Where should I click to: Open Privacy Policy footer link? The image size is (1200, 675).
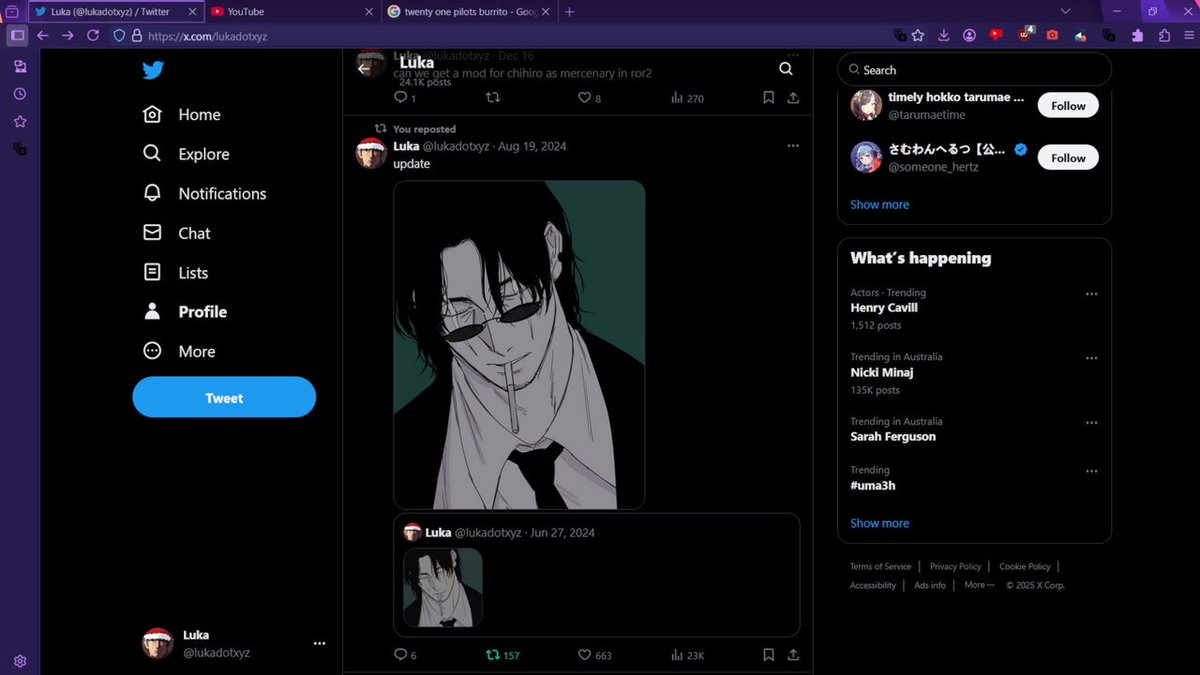tap(955, 566)
